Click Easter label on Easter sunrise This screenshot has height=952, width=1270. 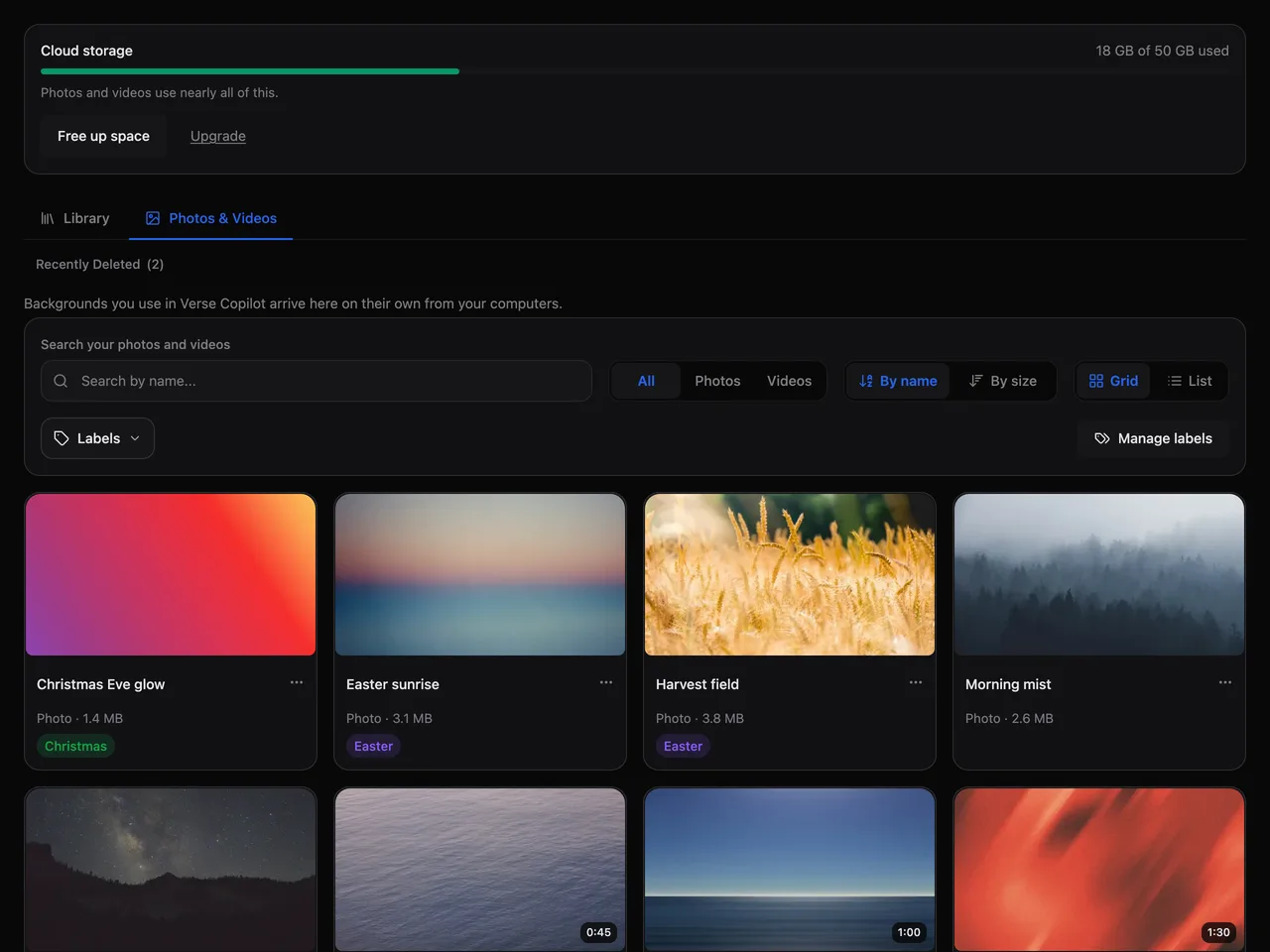(x=373, y=746)
